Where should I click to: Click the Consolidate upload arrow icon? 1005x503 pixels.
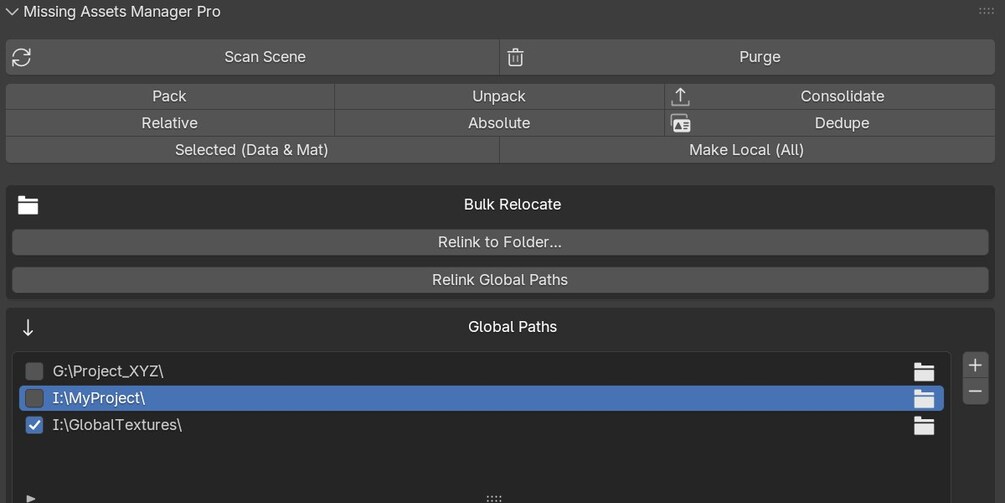coord(680,97)
